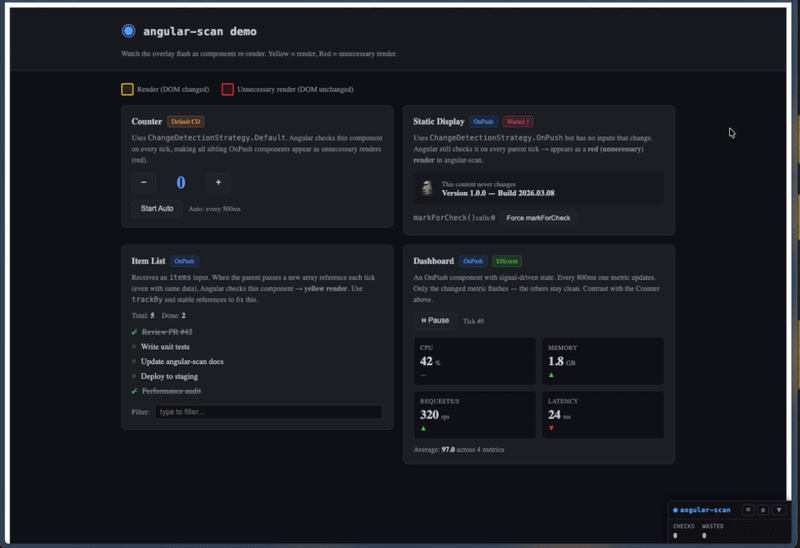The height and width of the screenshot is (548, 800).
Task: Click the OnPush badge next to Item List
Action: (184, 261)
